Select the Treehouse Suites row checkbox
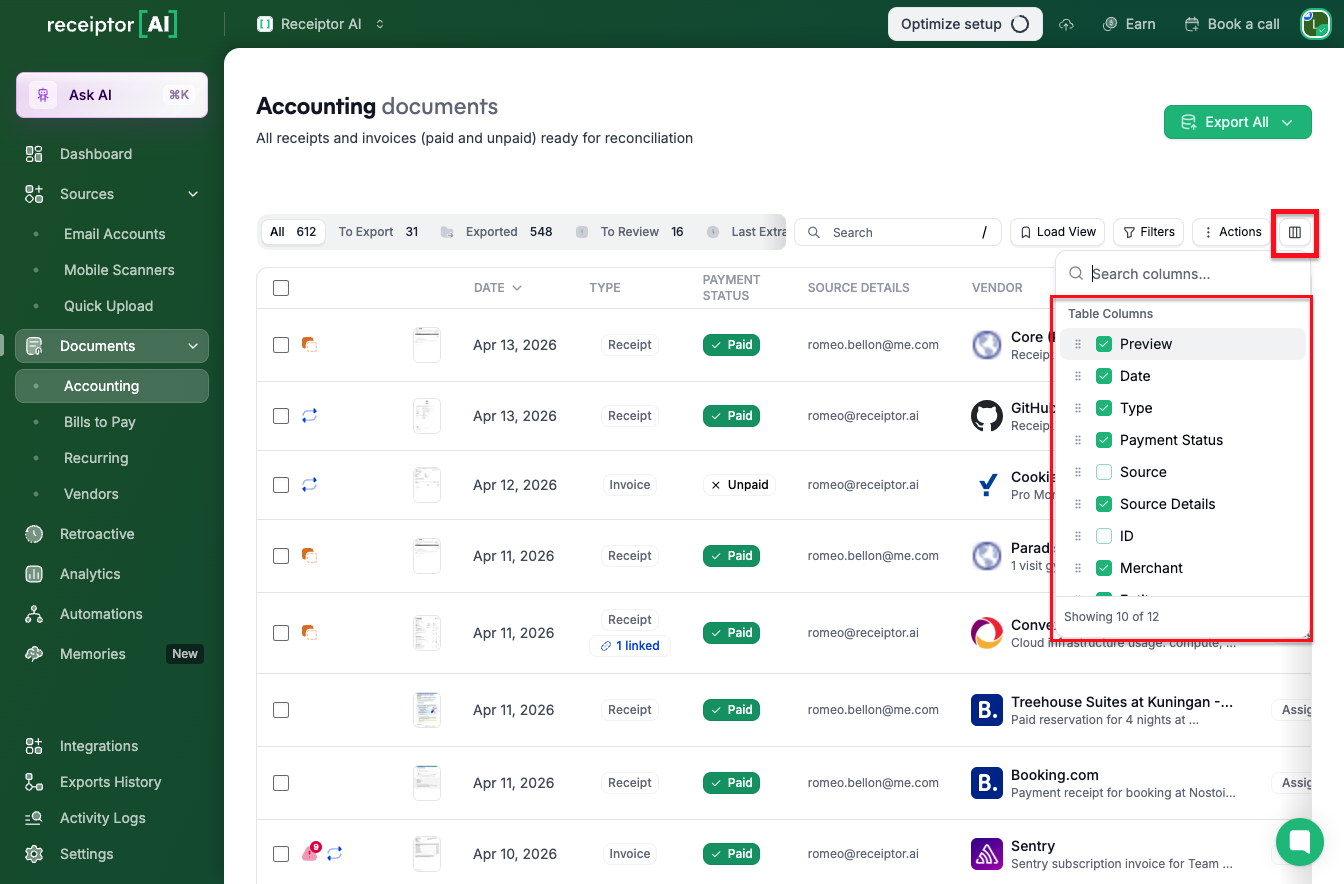 (x=281, y=710)
